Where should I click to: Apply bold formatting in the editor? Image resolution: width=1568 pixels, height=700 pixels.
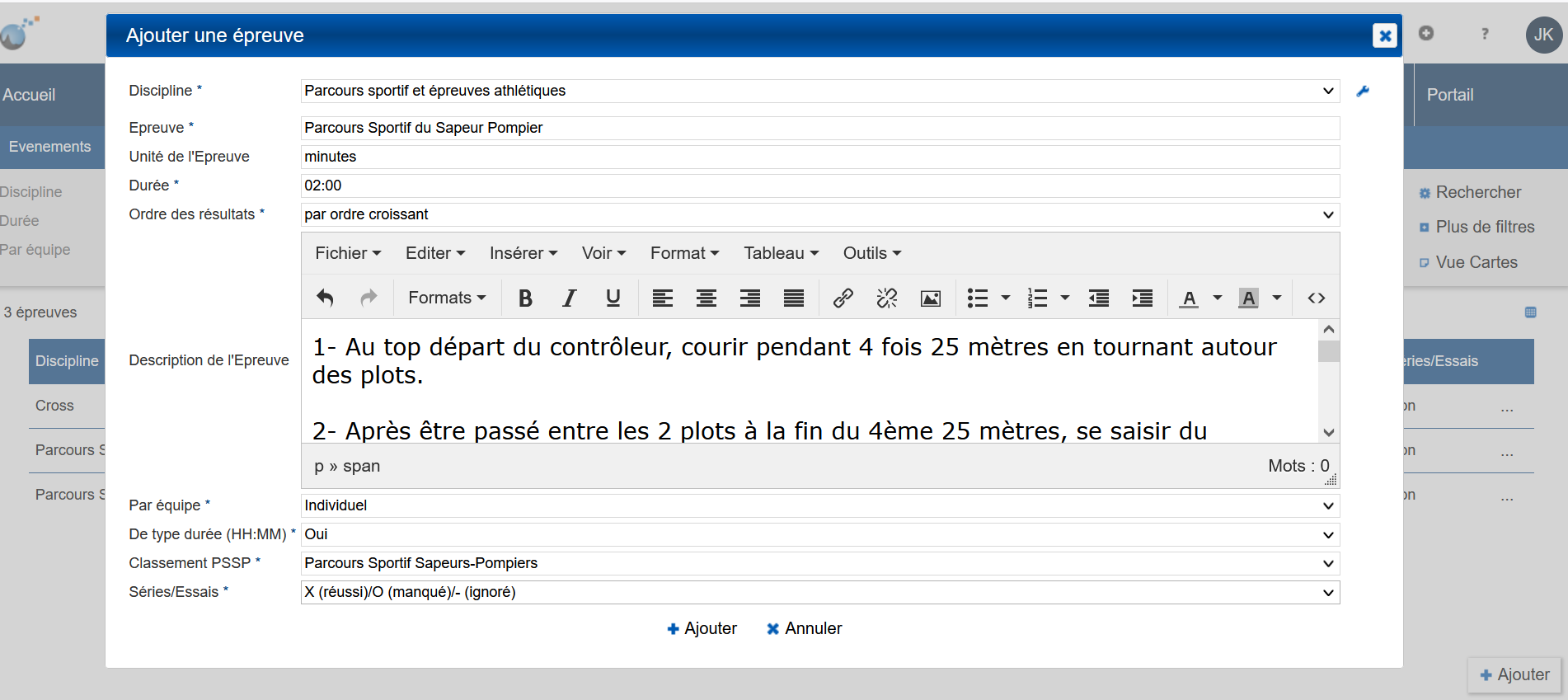tap(525, 298)
